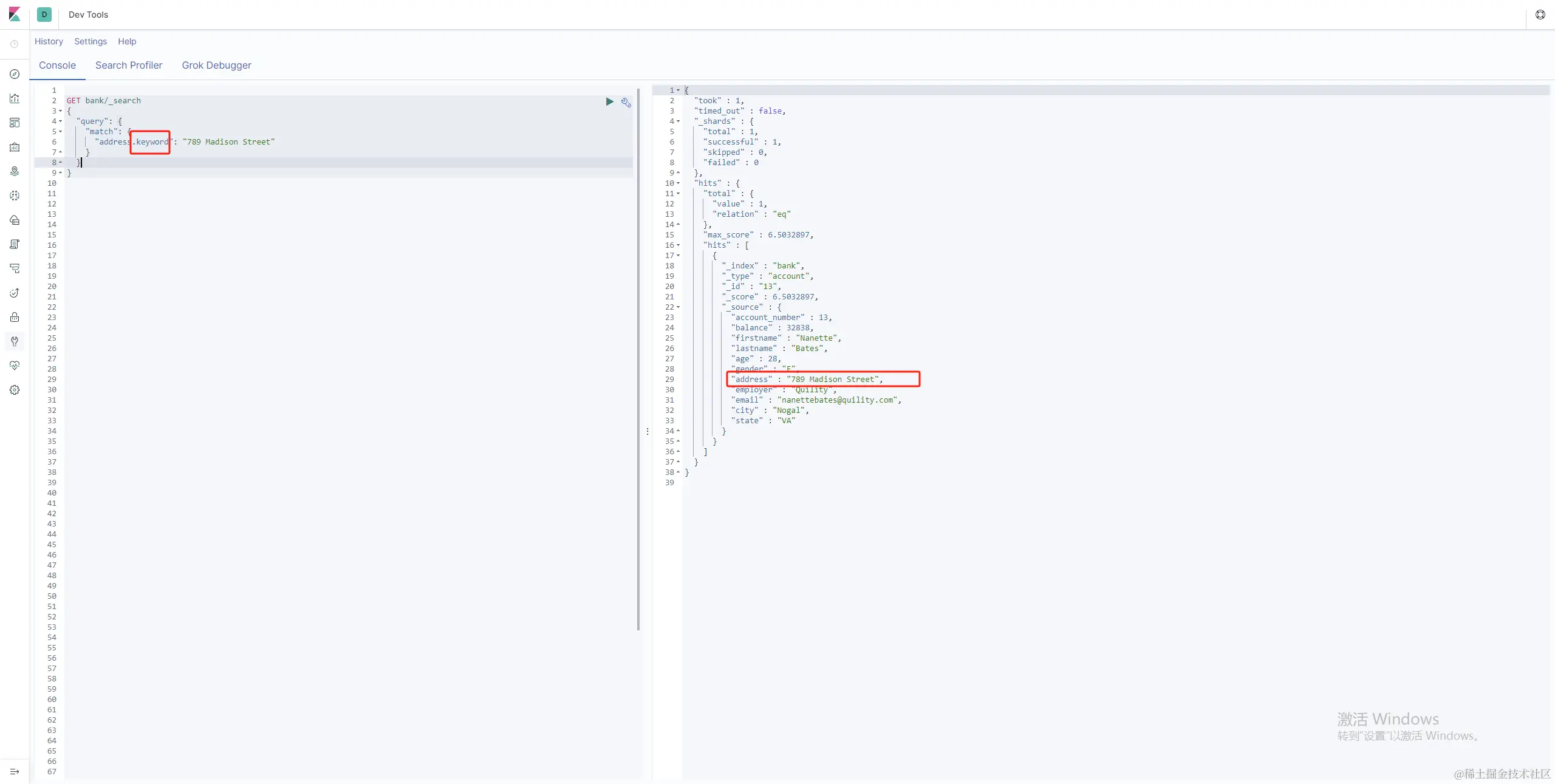1555x784 pixels.
Task: Open Management from the gear sidebar icon
Action: tap(15, 390)
